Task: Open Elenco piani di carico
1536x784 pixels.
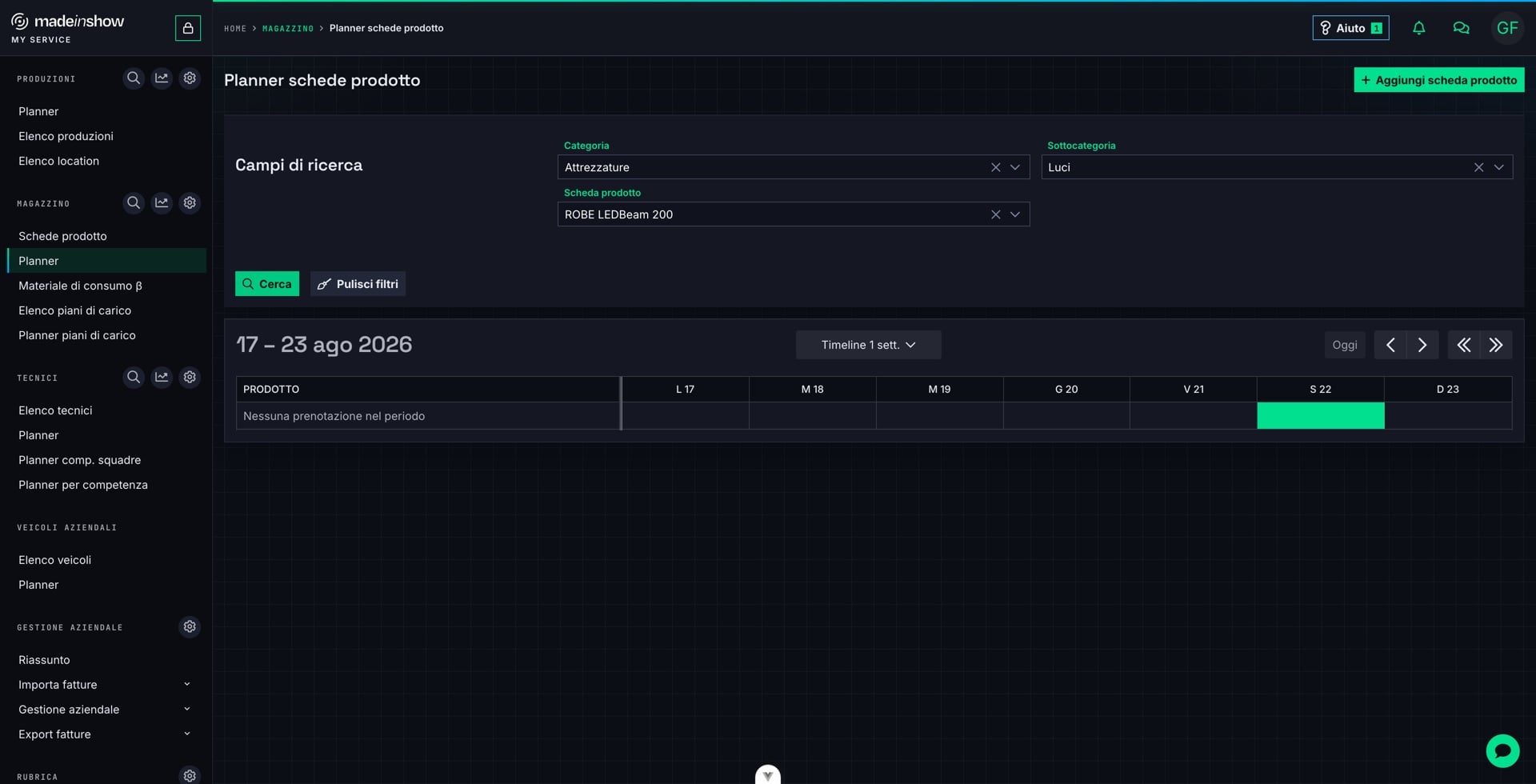Action: click(x=74, y=310)
